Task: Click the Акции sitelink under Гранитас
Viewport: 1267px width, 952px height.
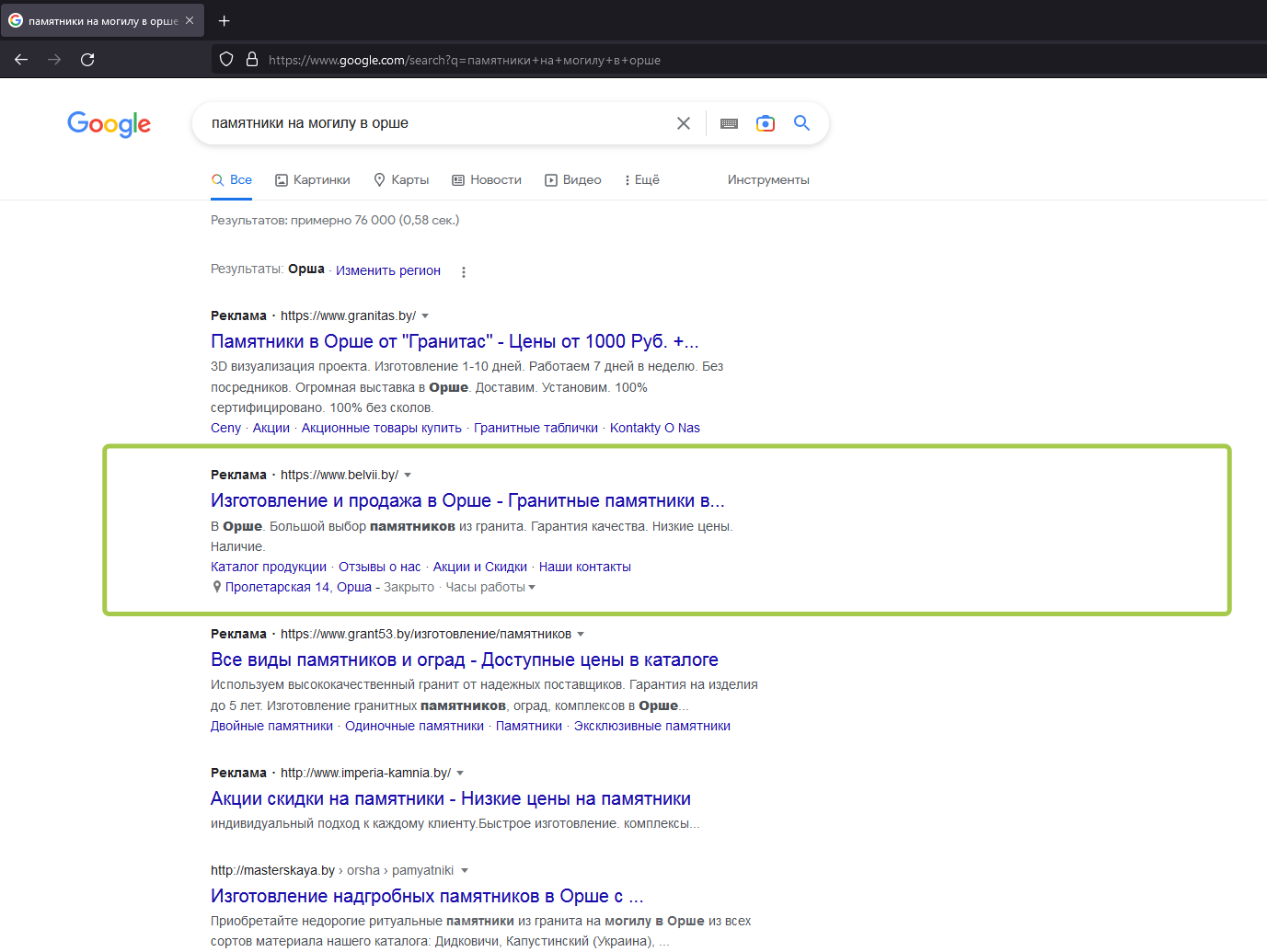Action: tap(271, 428)
